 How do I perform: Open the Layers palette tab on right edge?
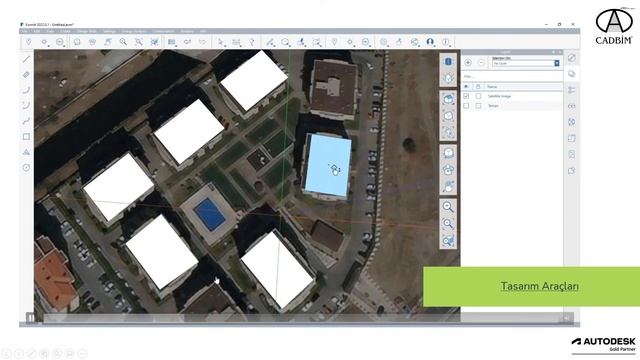572,74
